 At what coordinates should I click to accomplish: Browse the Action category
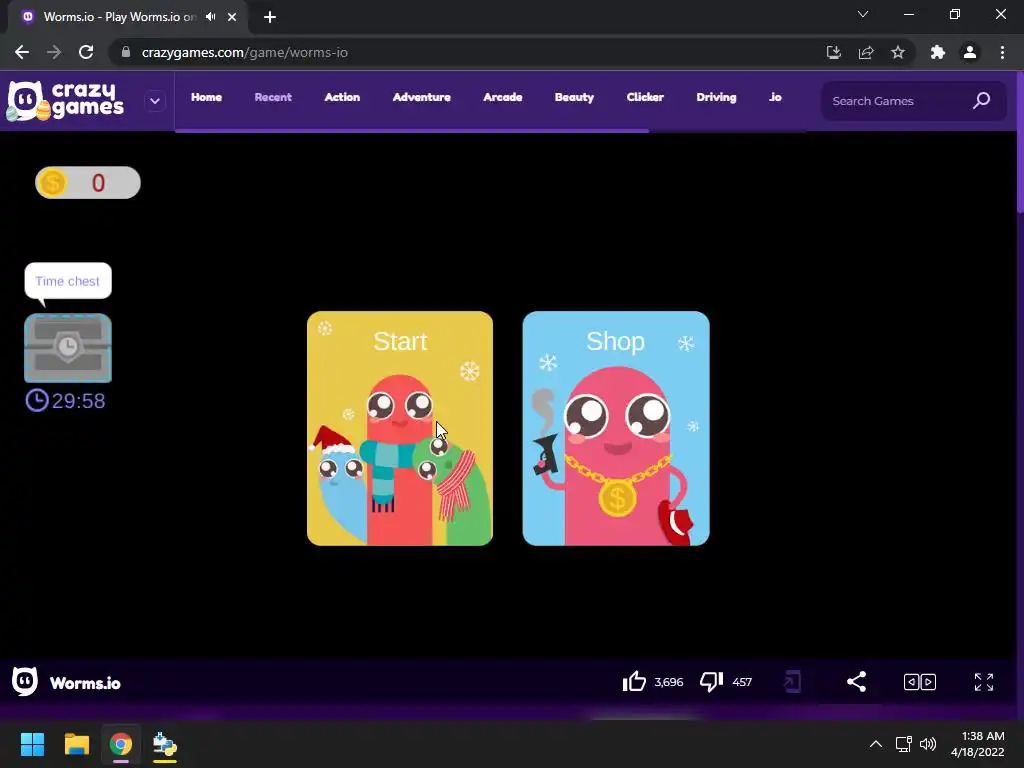pos(342,97)
